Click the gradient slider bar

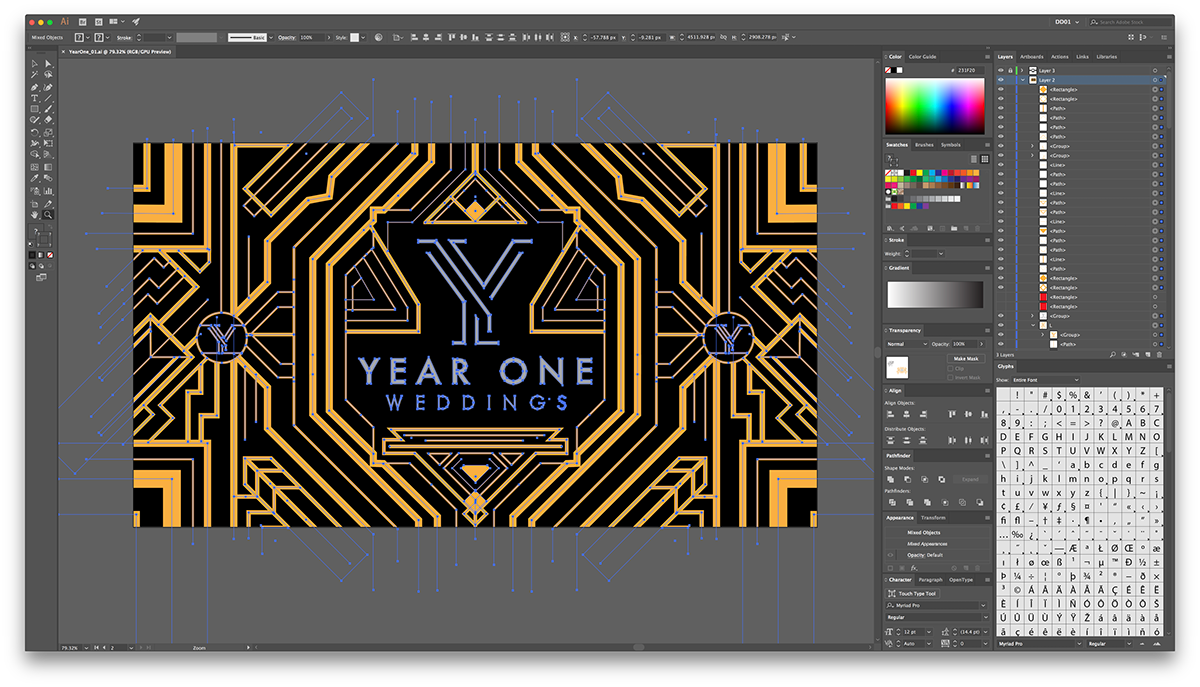[935, 295]
